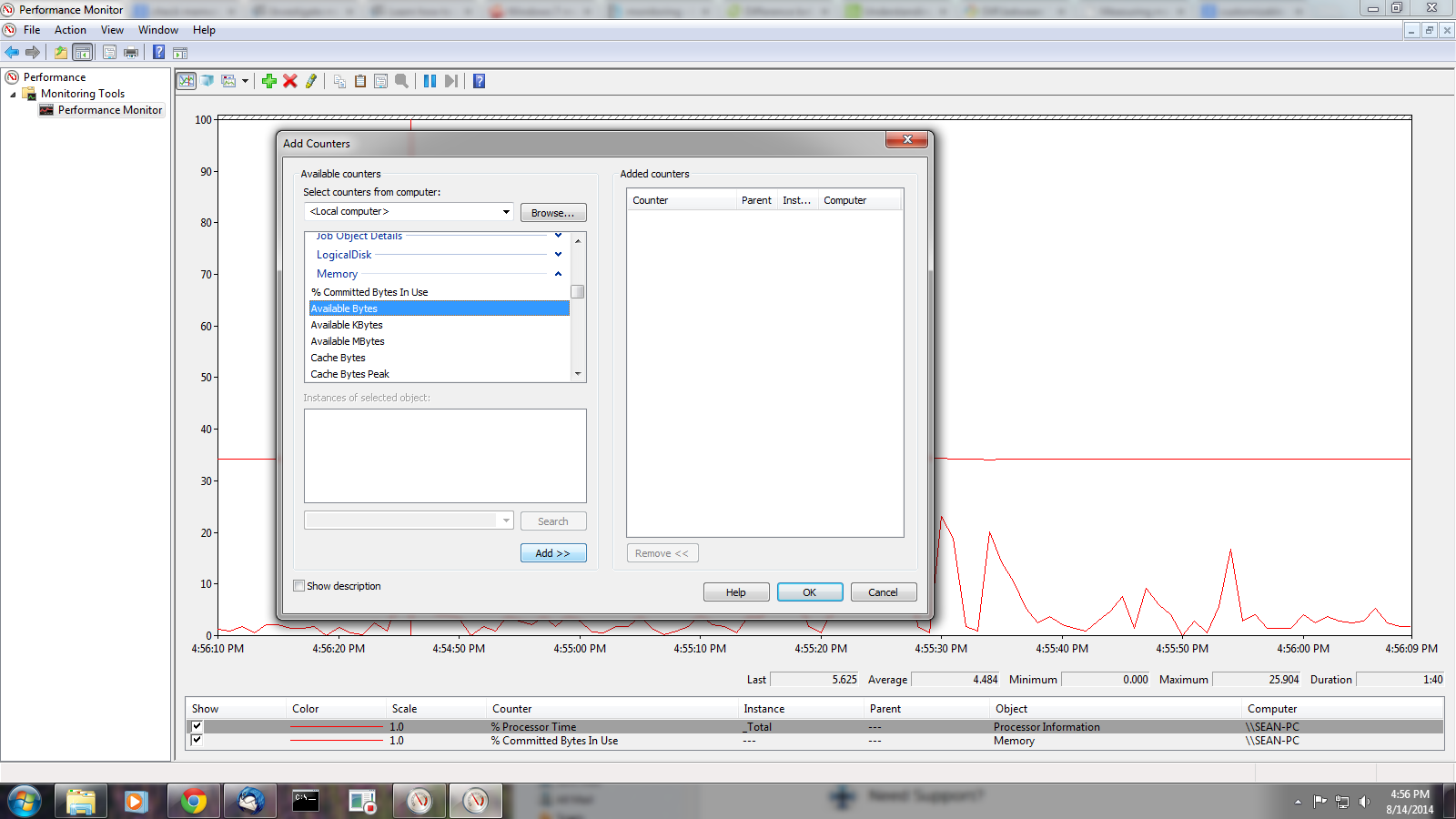This screenshot has height=819, width=1456.
Task: Collapse the Monitoring Tools tree node
Action: (13, 94)
